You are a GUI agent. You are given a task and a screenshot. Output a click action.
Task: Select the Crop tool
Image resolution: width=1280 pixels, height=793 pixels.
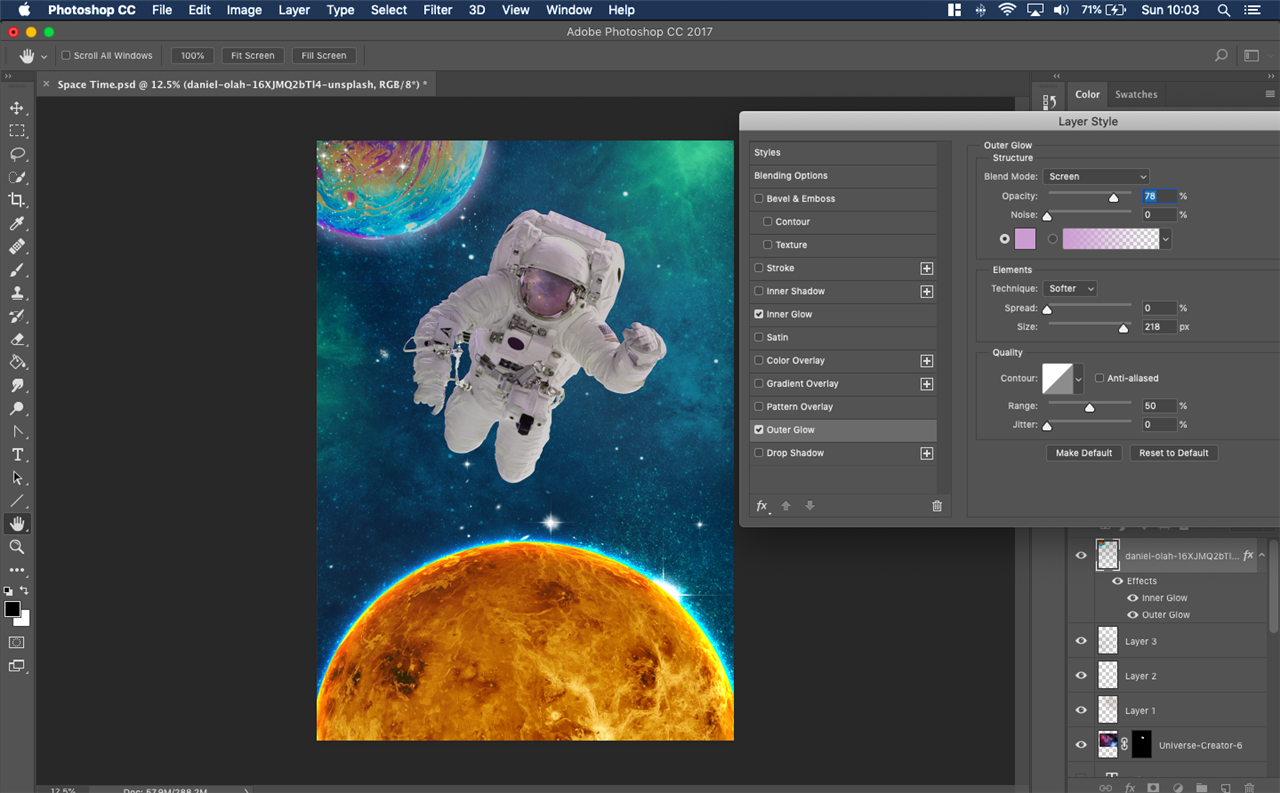coord(17,200)
